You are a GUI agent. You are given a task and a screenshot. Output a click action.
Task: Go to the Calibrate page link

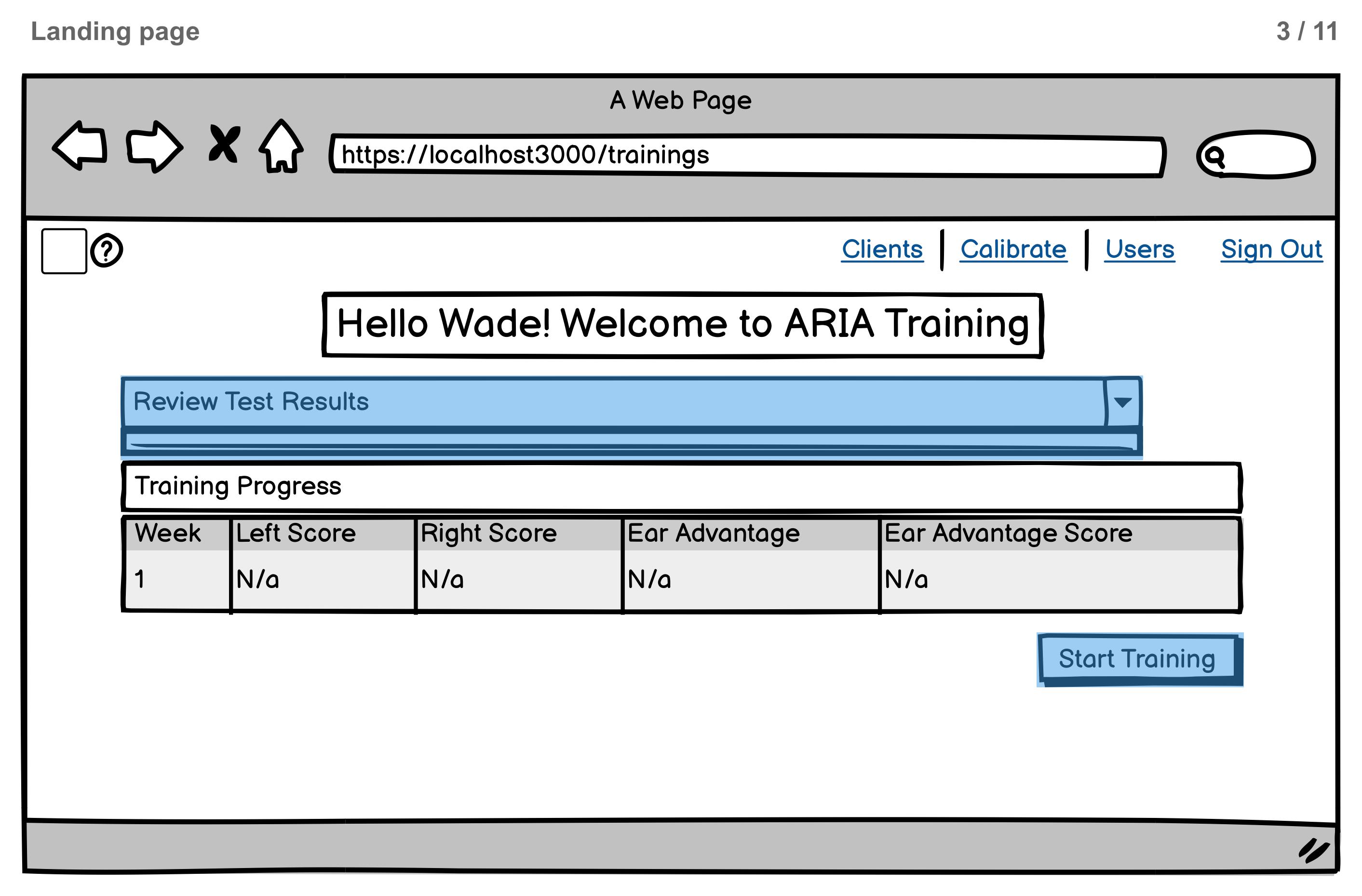point(1013,250)
